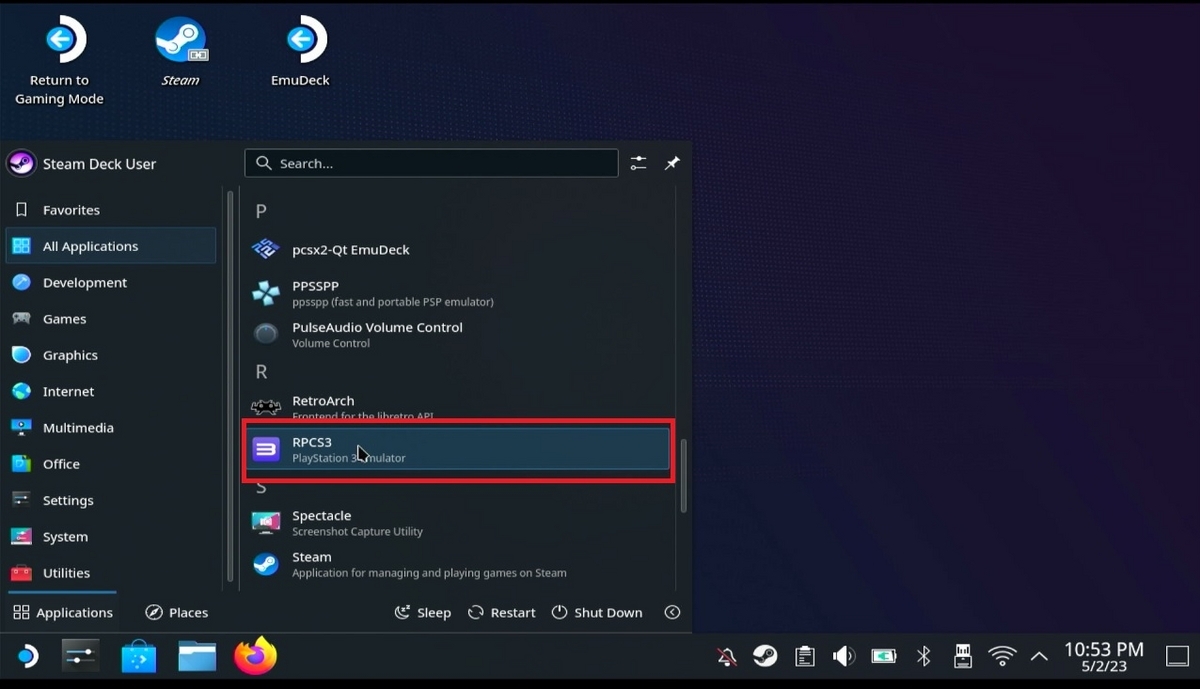Select the All Applications category

(110, 246)
